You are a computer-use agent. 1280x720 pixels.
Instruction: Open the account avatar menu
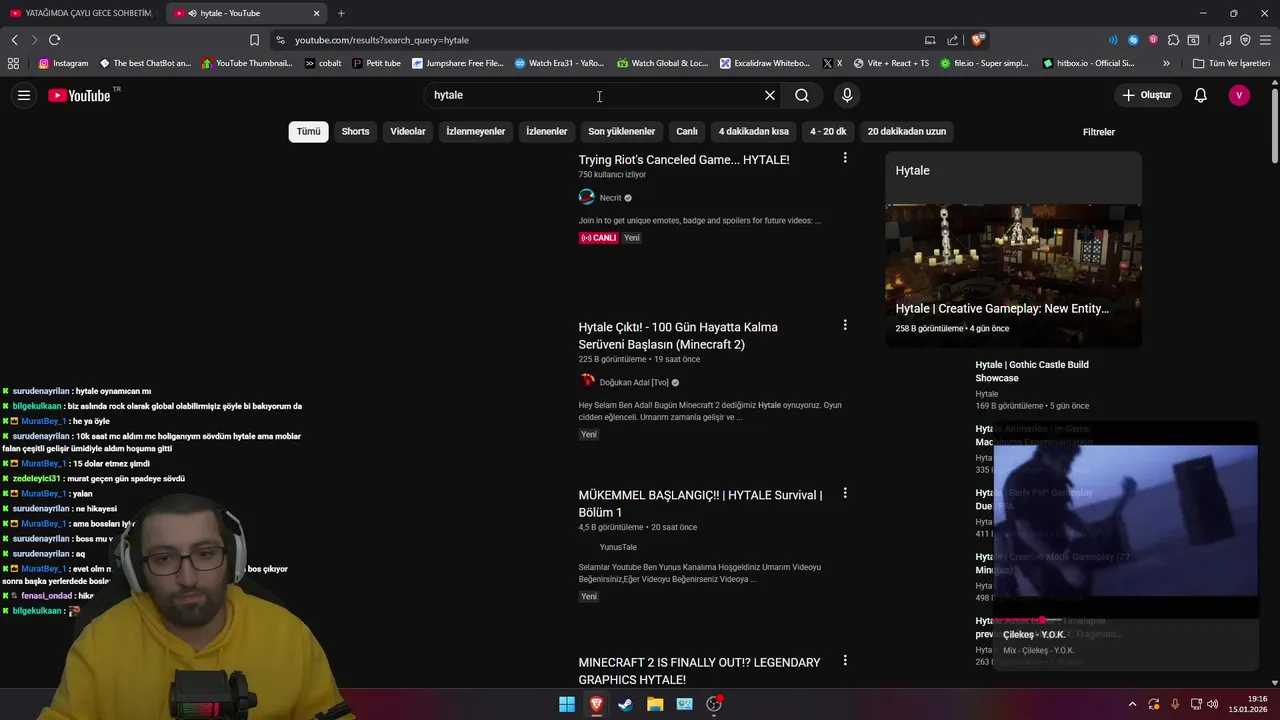pos(1239,95)
